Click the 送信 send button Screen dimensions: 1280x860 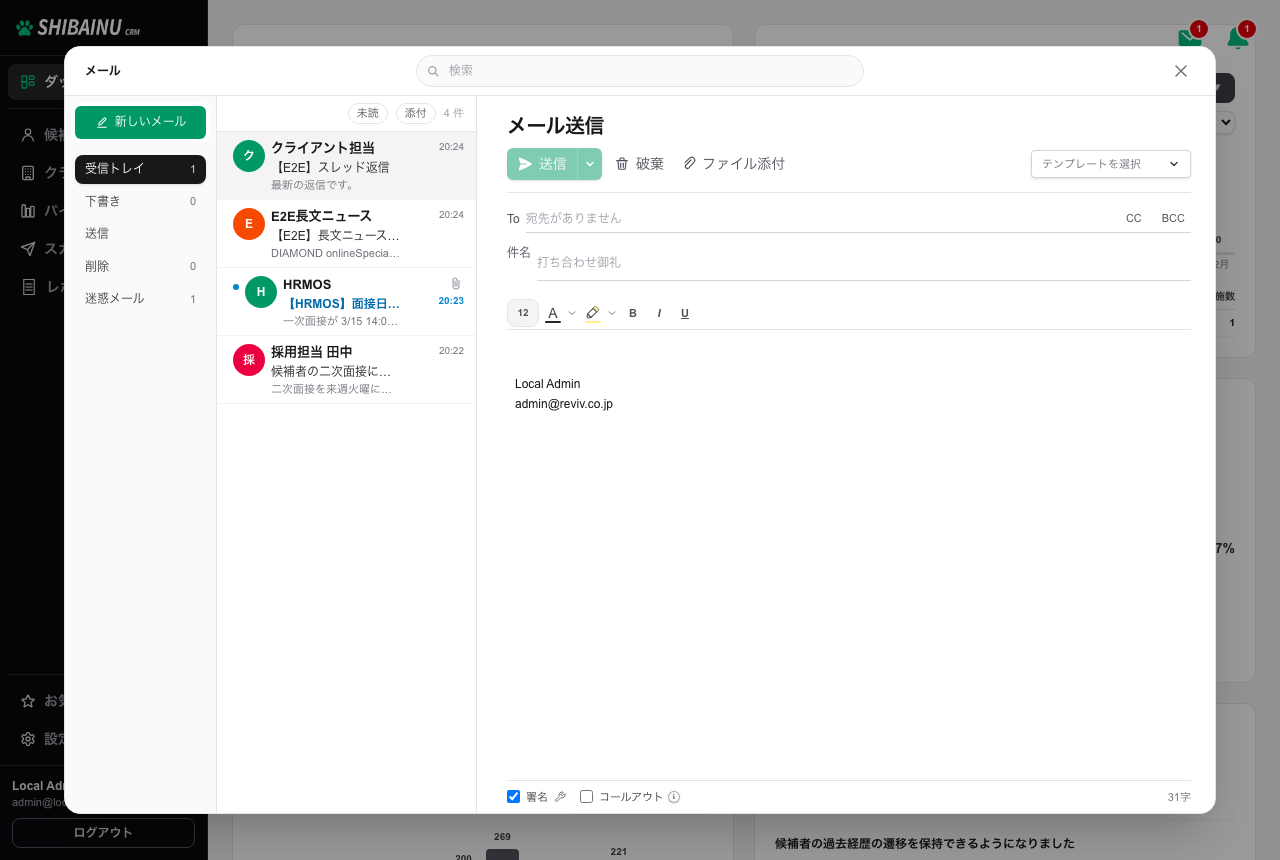542,164
